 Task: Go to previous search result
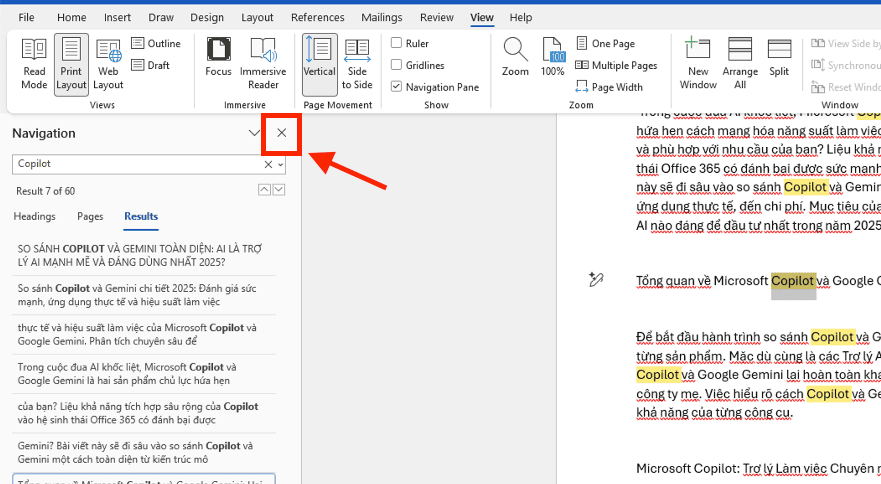pos(264,190)
